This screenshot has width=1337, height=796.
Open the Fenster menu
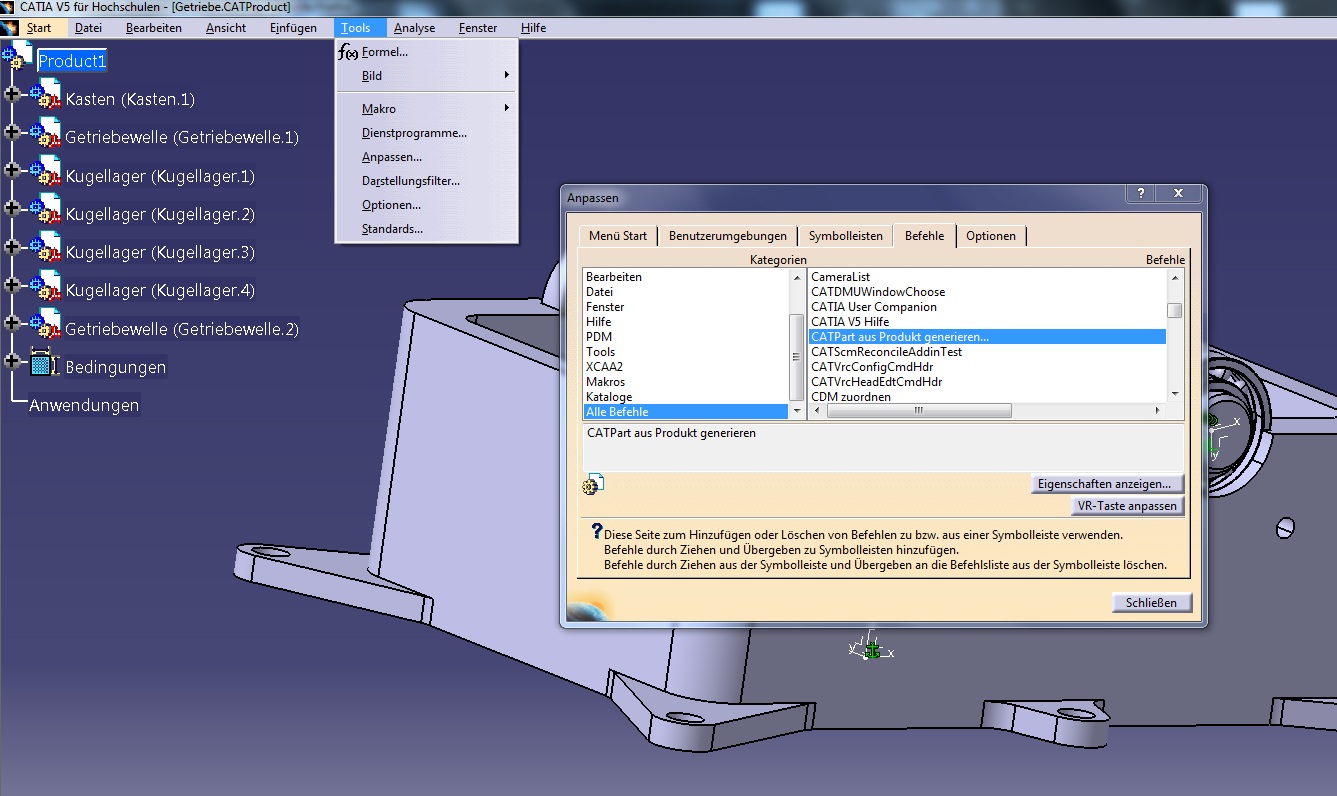click(478, 28)
